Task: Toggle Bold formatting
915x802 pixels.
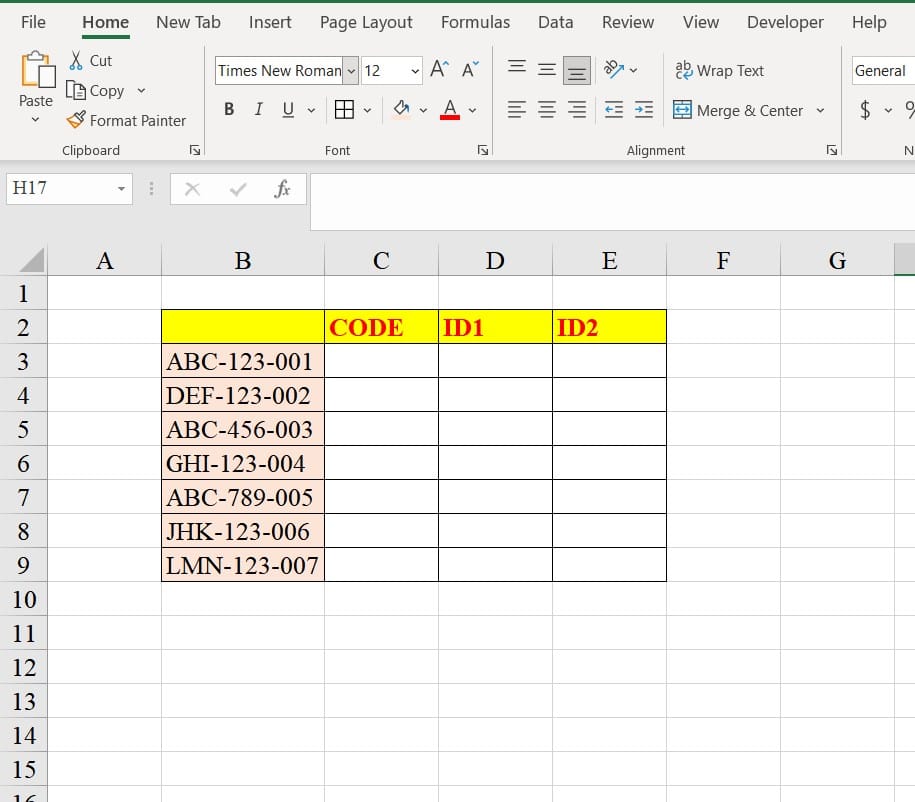Action: pos(229,110)
